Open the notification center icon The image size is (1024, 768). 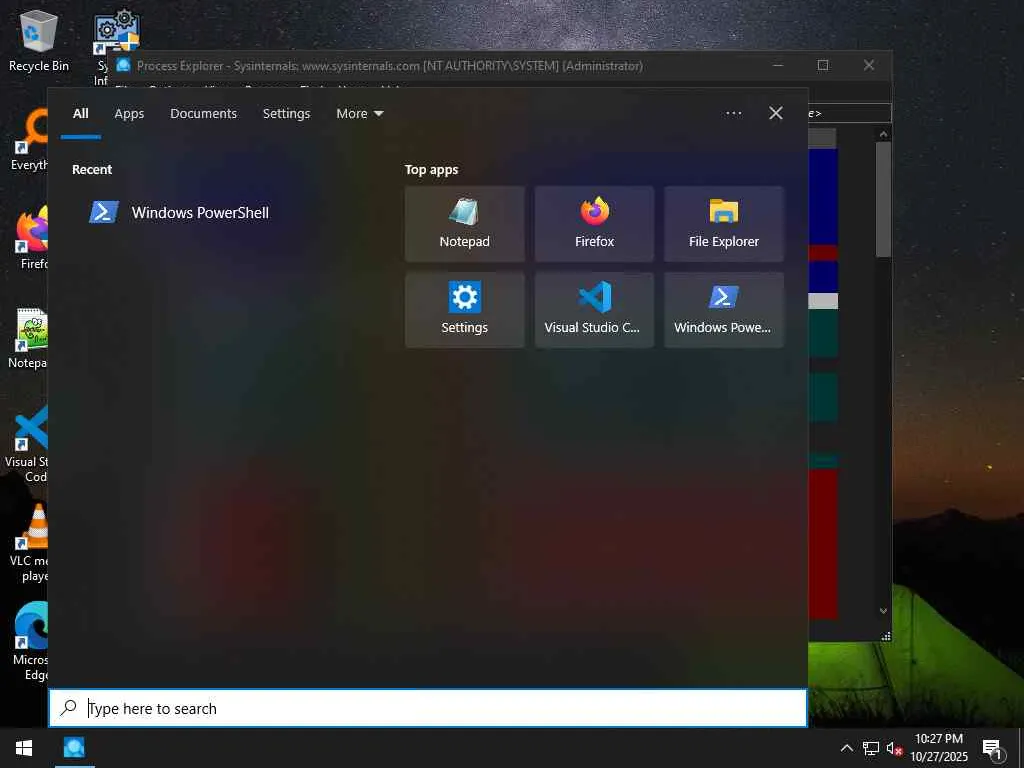point(992,748)
